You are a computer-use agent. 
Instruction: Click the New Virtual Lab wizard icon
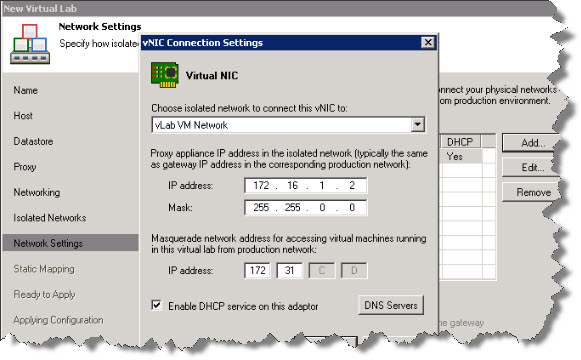30,44
